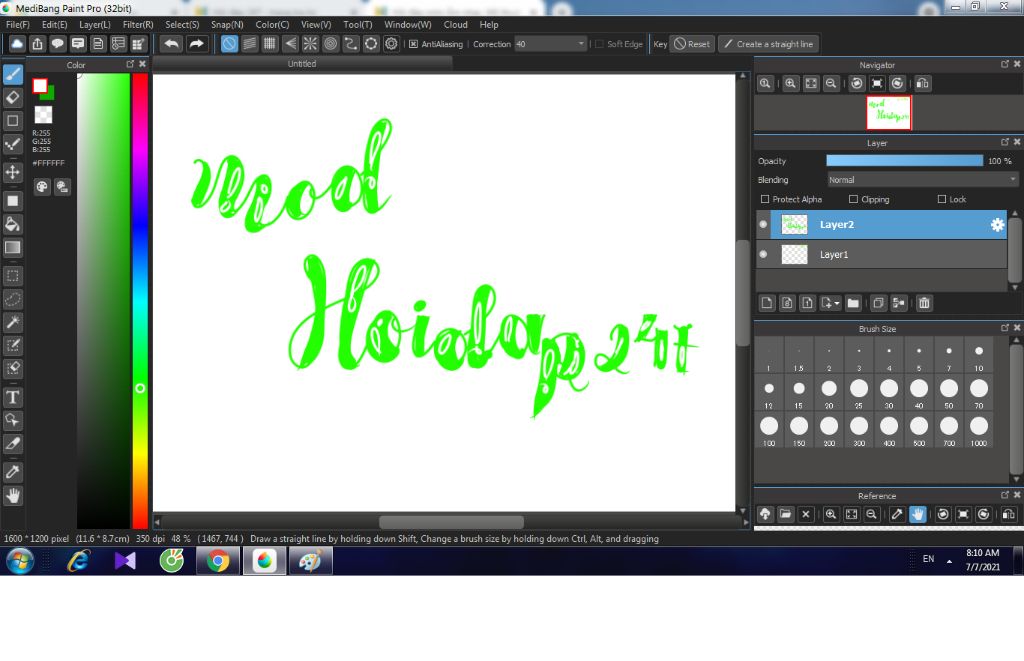This screenshot has width=1024, height=661.
Task: Click the Undo arrow
Action: click(x=172, y=44)
